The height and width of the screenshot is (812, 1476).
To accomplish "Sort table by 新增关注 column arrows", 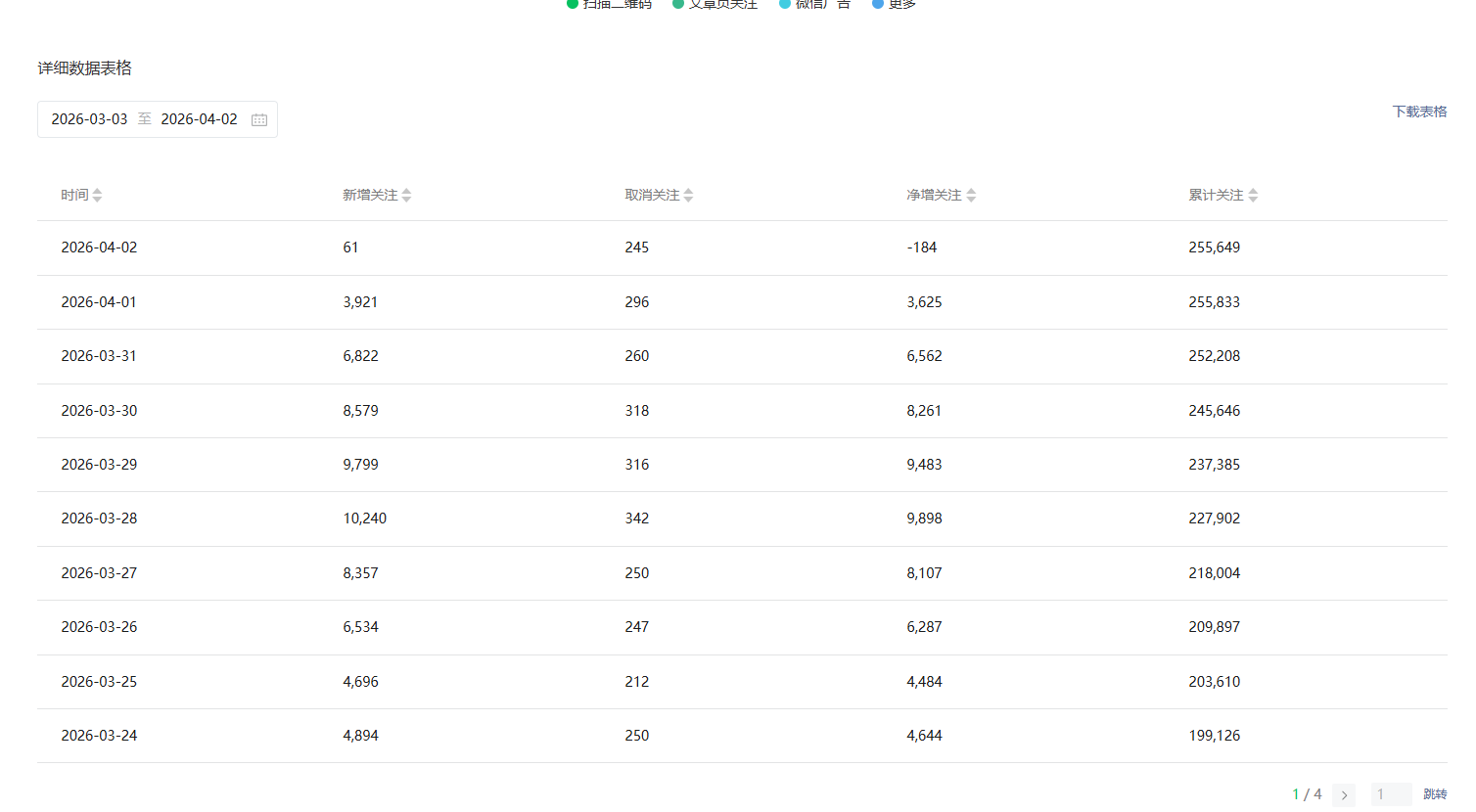I will pyautogui.click(x=406, y=196).
